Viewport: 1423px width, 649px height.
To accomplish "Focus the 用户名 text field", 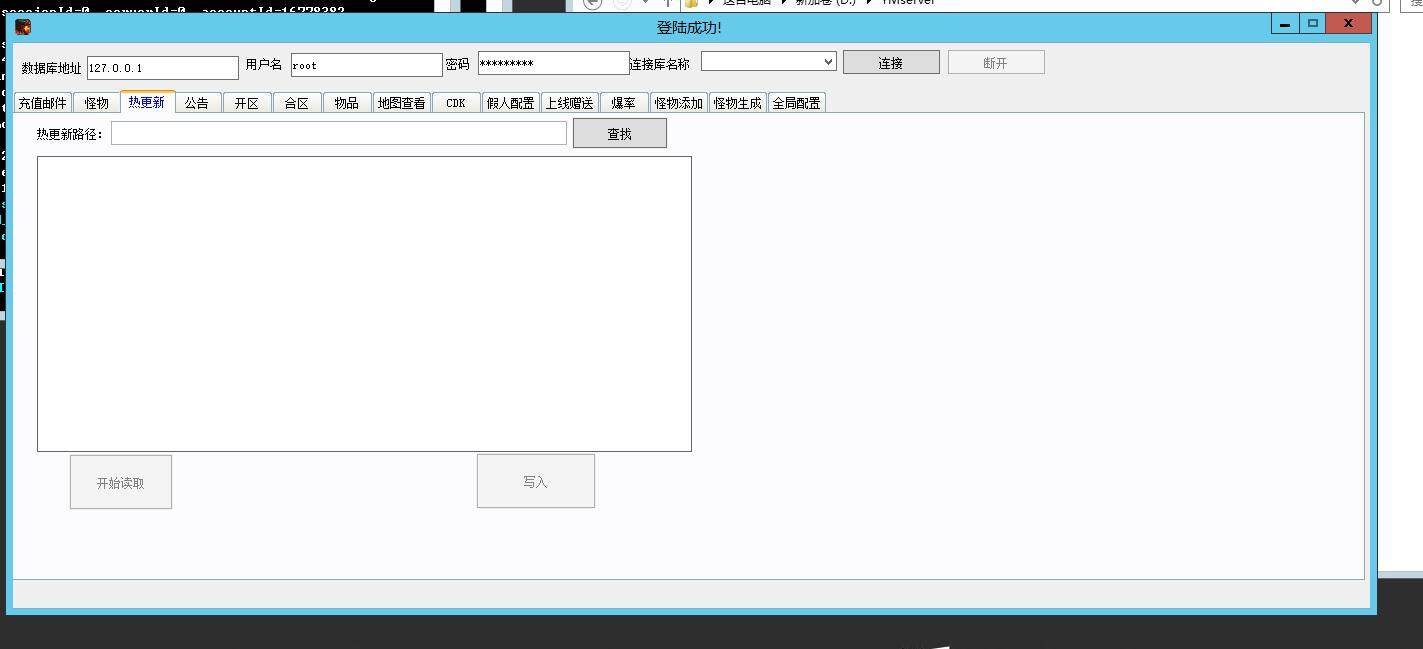I will 366,65.
